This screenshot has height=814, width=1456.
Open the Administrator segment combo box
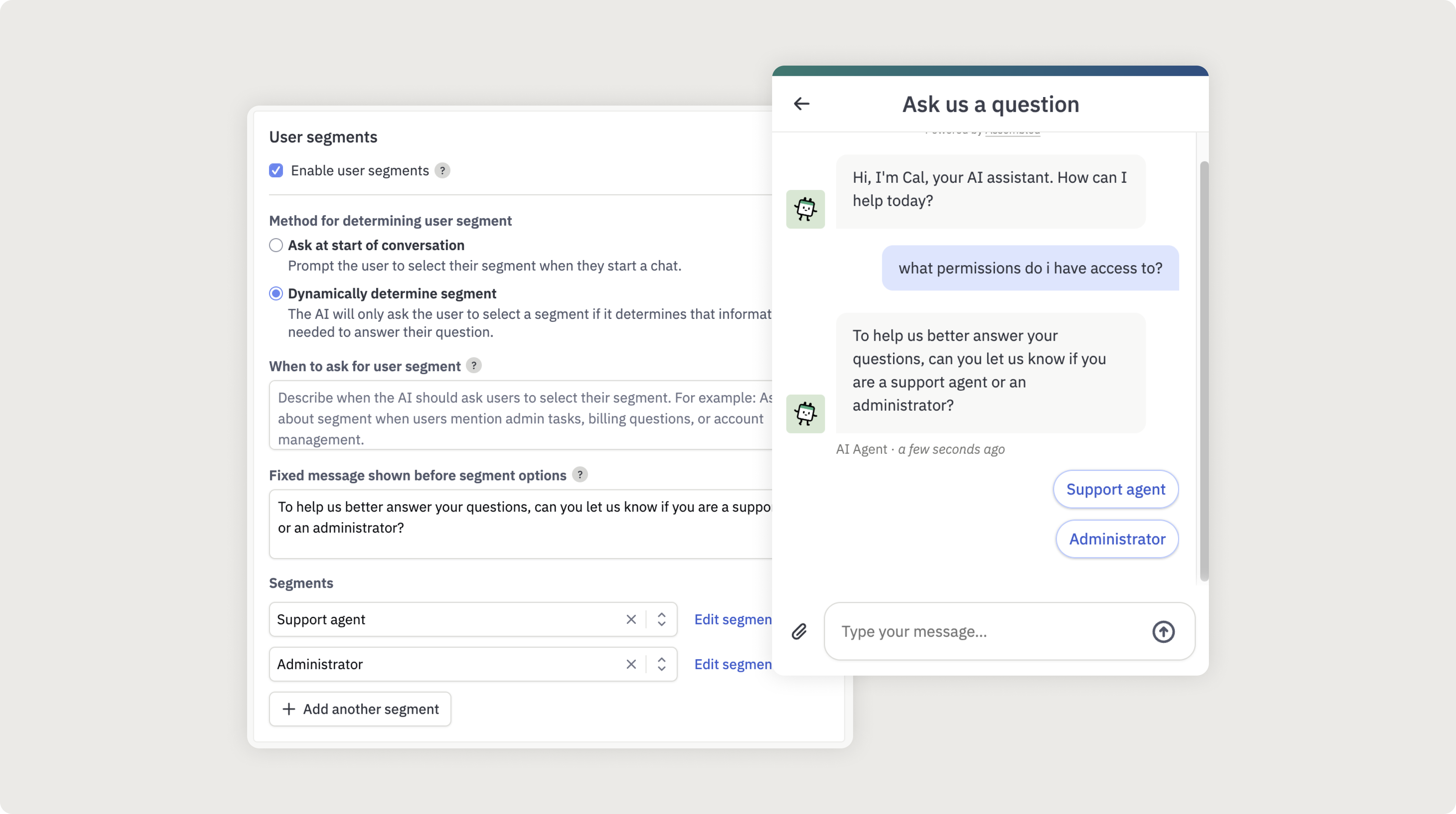click(473, 664)
